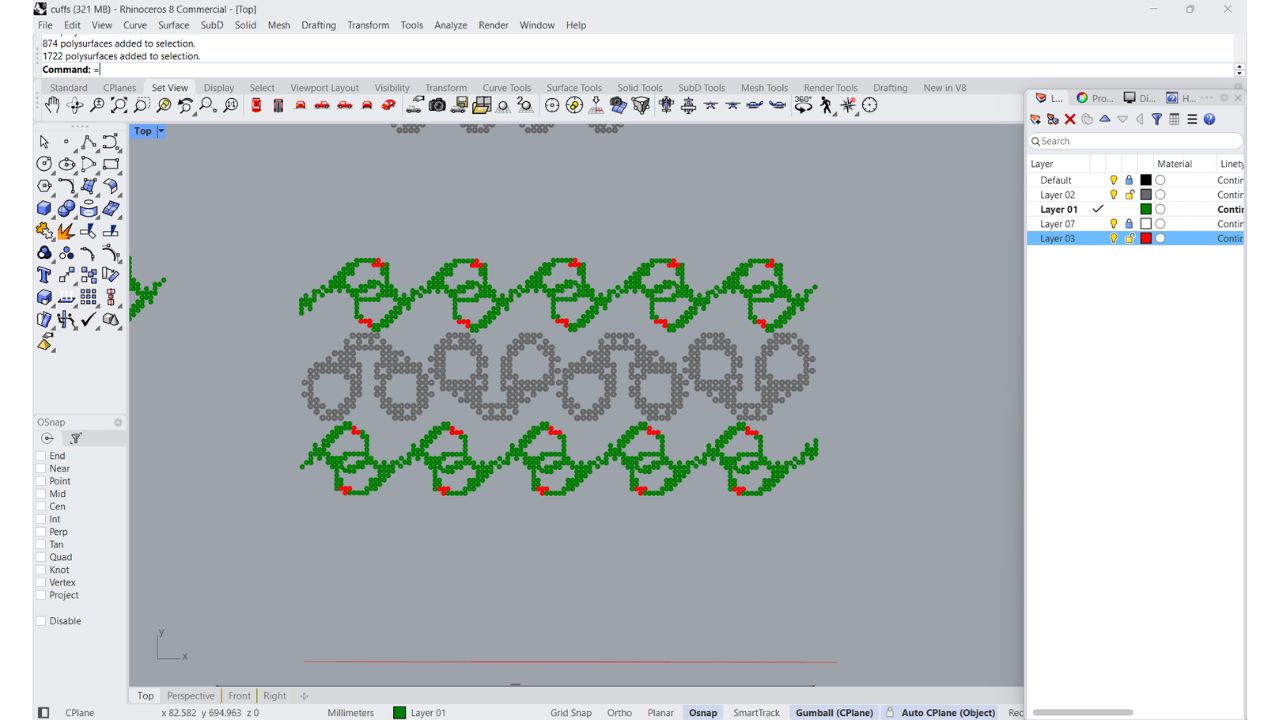The image size is (1280, 720).
Task: Click the pointer selection arrow tool
Action: tap(44, 142)
